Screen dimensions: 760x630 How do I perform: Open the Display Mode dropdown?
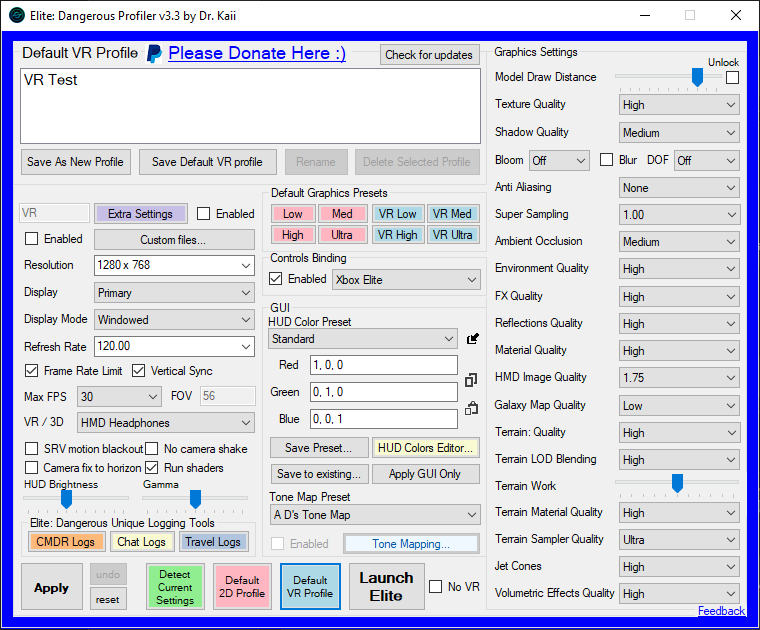click(x=174, y=320)
